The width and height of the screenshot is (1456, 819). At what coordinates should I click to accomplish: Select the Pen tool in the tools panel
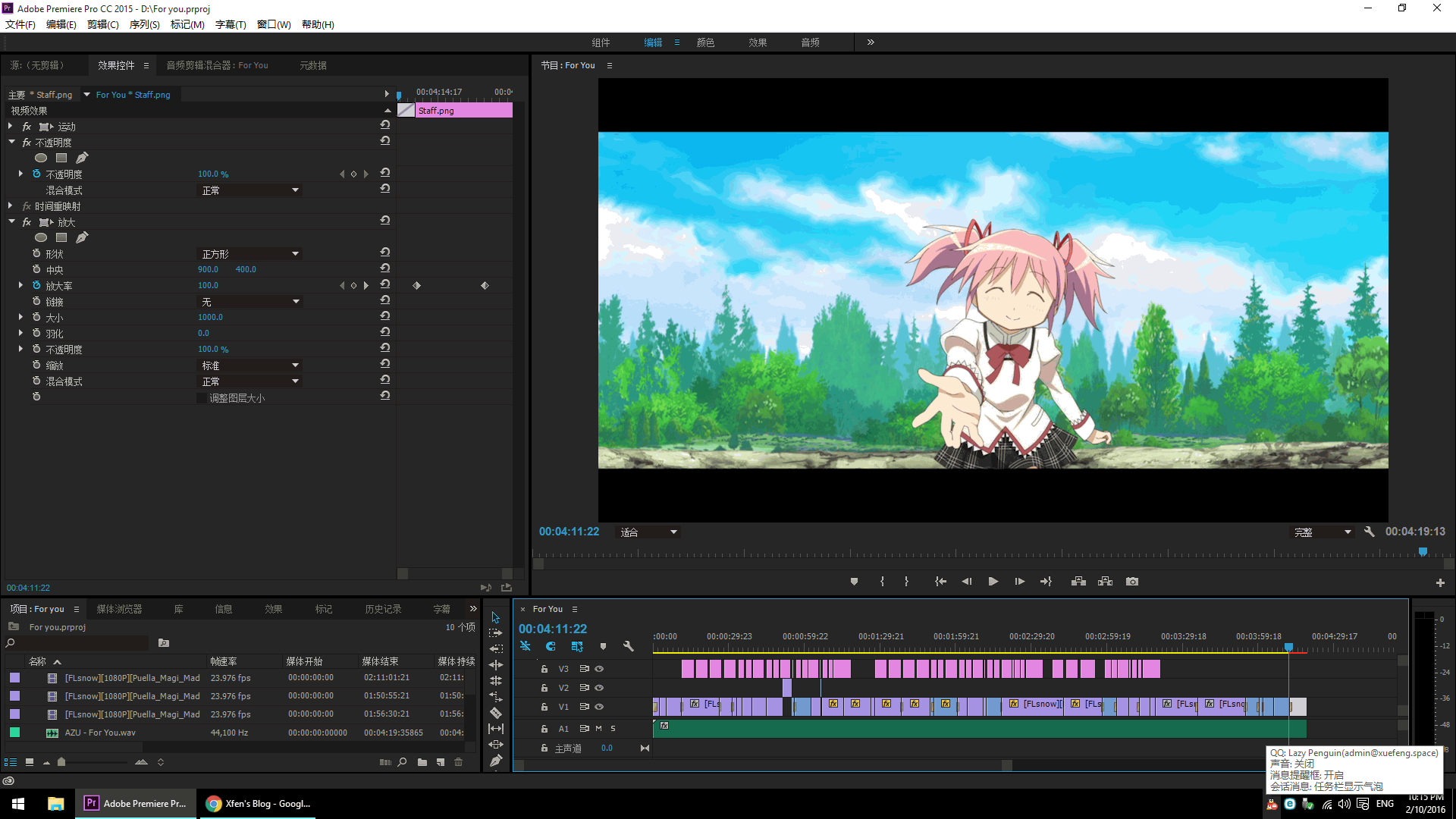(x=496, y=761)
